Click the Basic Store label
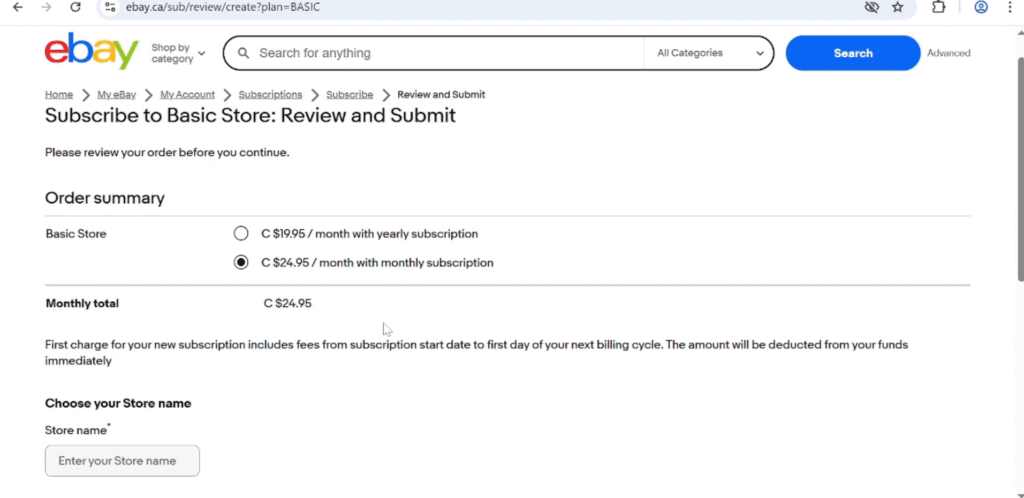The image size is (1024, 498). tap(76, 234)
